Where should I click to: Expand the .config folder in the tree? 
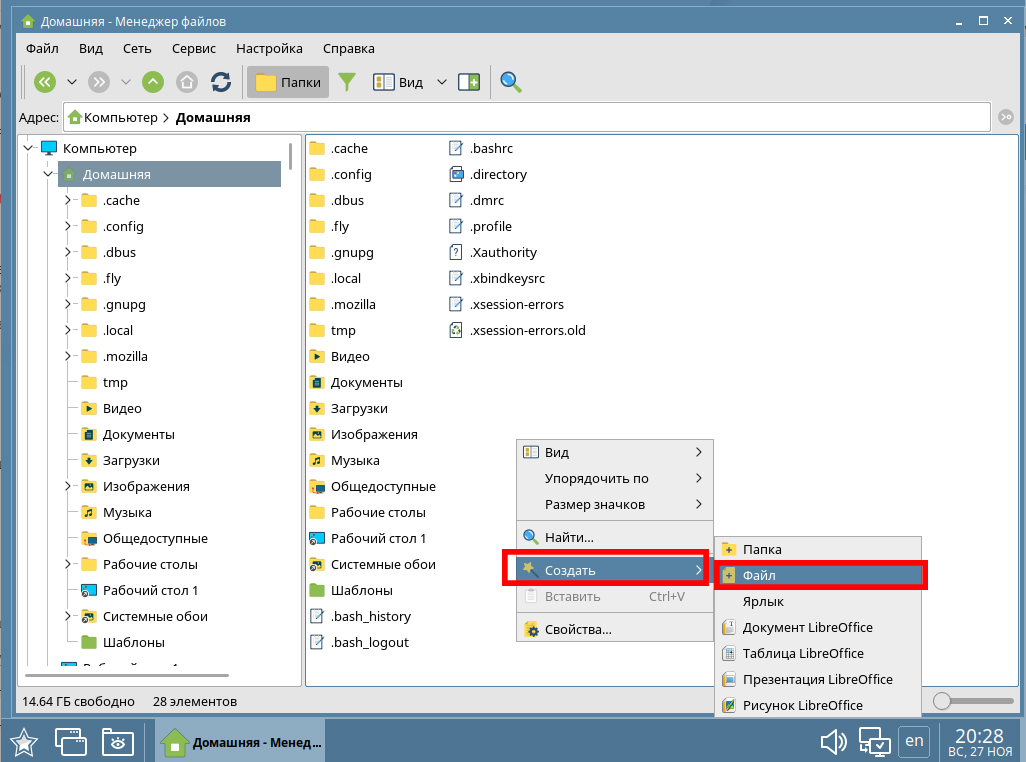point(68,226)
